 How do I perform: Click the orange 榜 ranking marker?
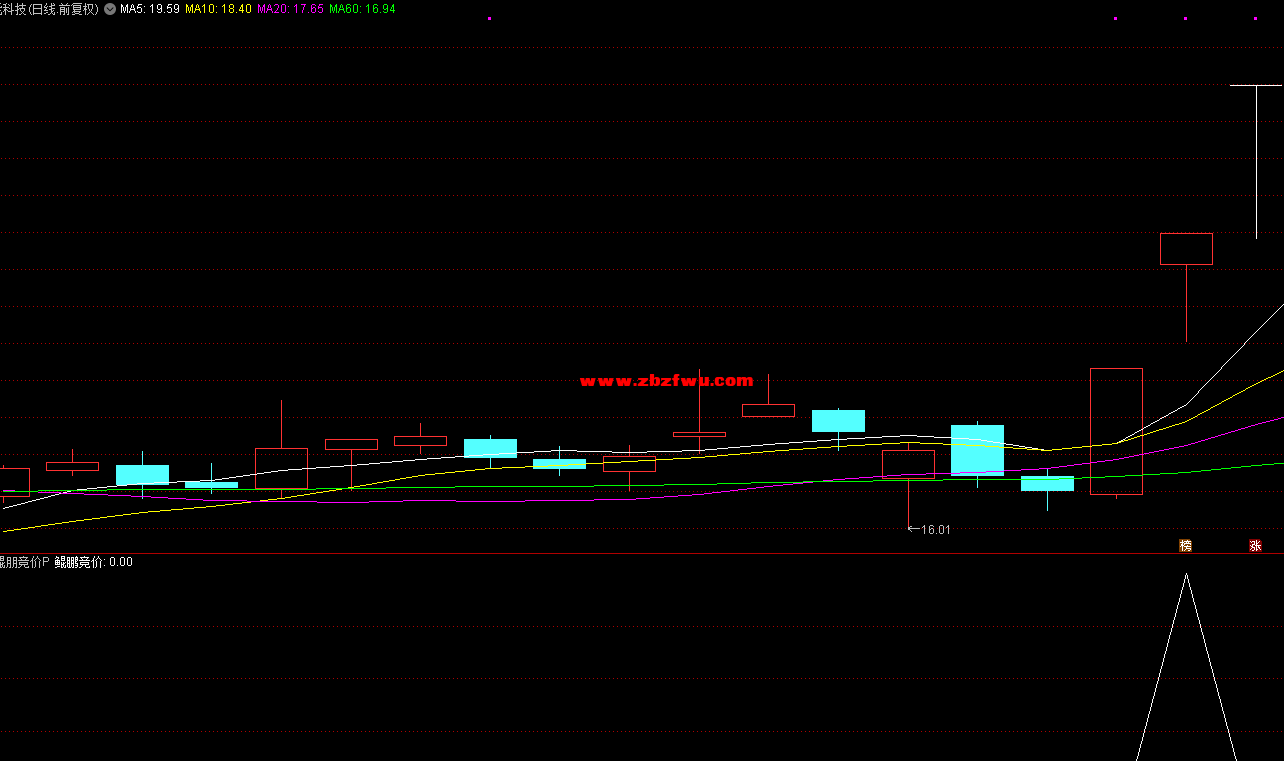click(1185, 545)
